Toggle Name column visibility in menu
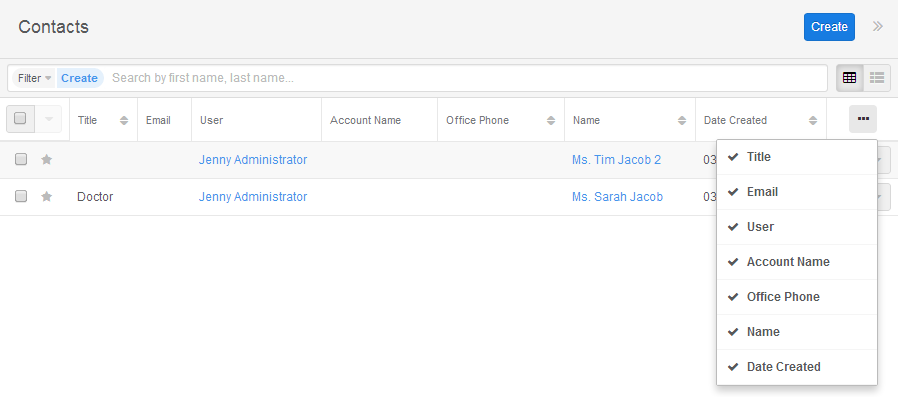 coord(797,332)
